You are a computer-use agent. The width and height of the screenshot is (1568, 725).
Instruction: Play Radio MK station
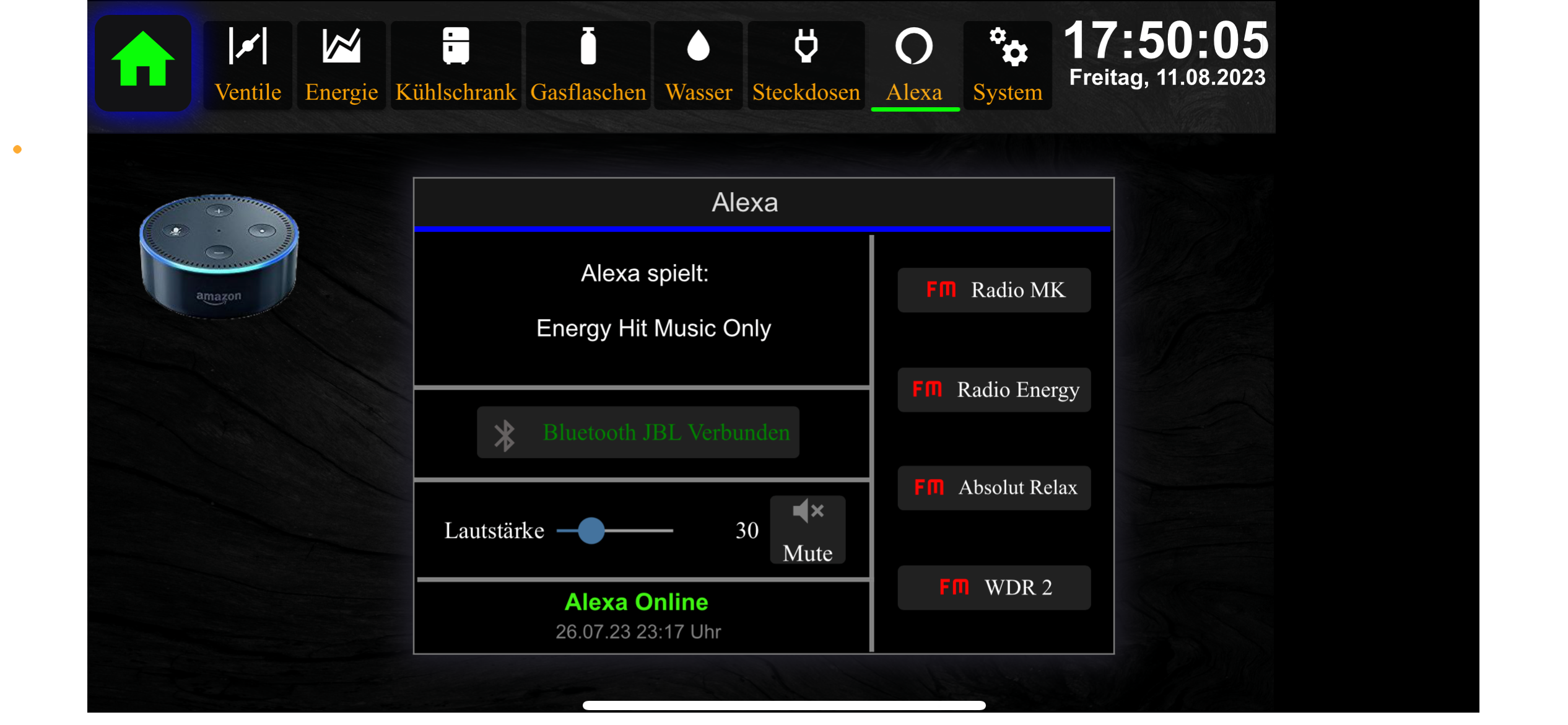point(994,290)
